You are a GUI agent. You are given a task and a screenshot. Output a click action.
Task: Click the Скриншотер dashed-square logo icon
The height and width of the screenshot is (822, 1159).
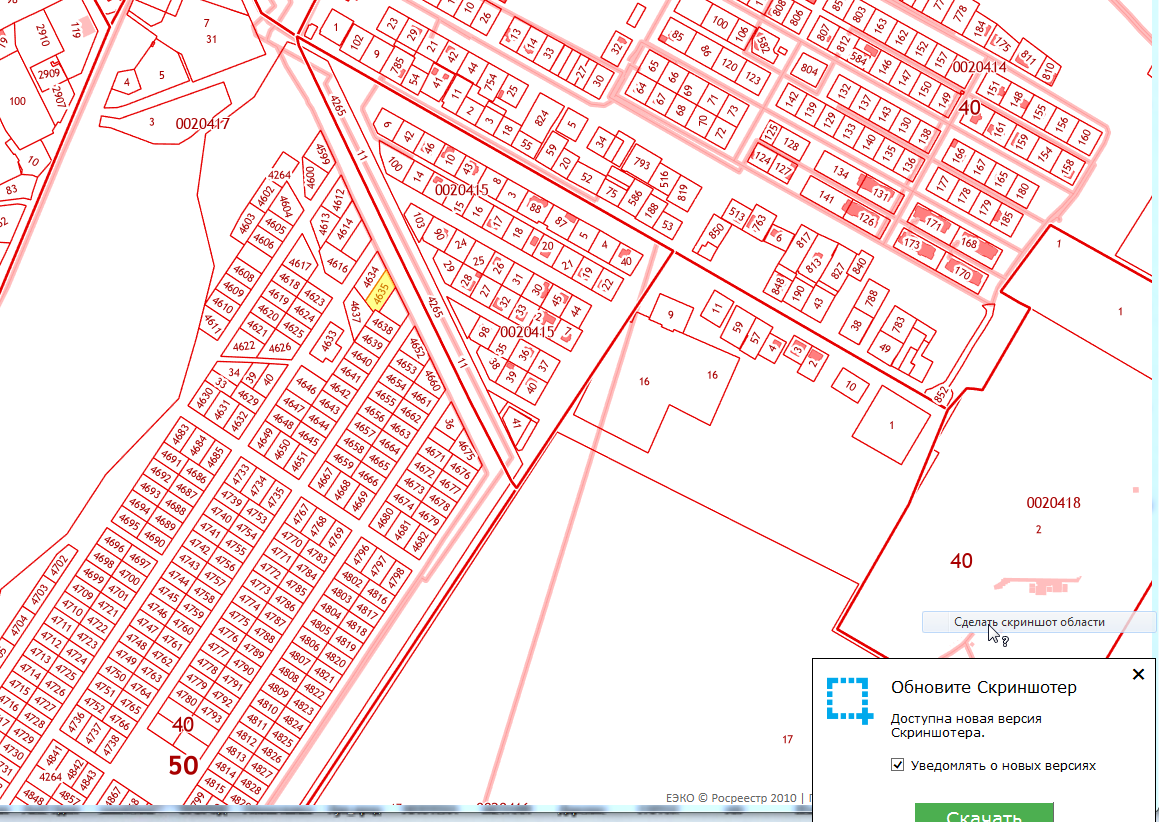(x=850, y=699)
